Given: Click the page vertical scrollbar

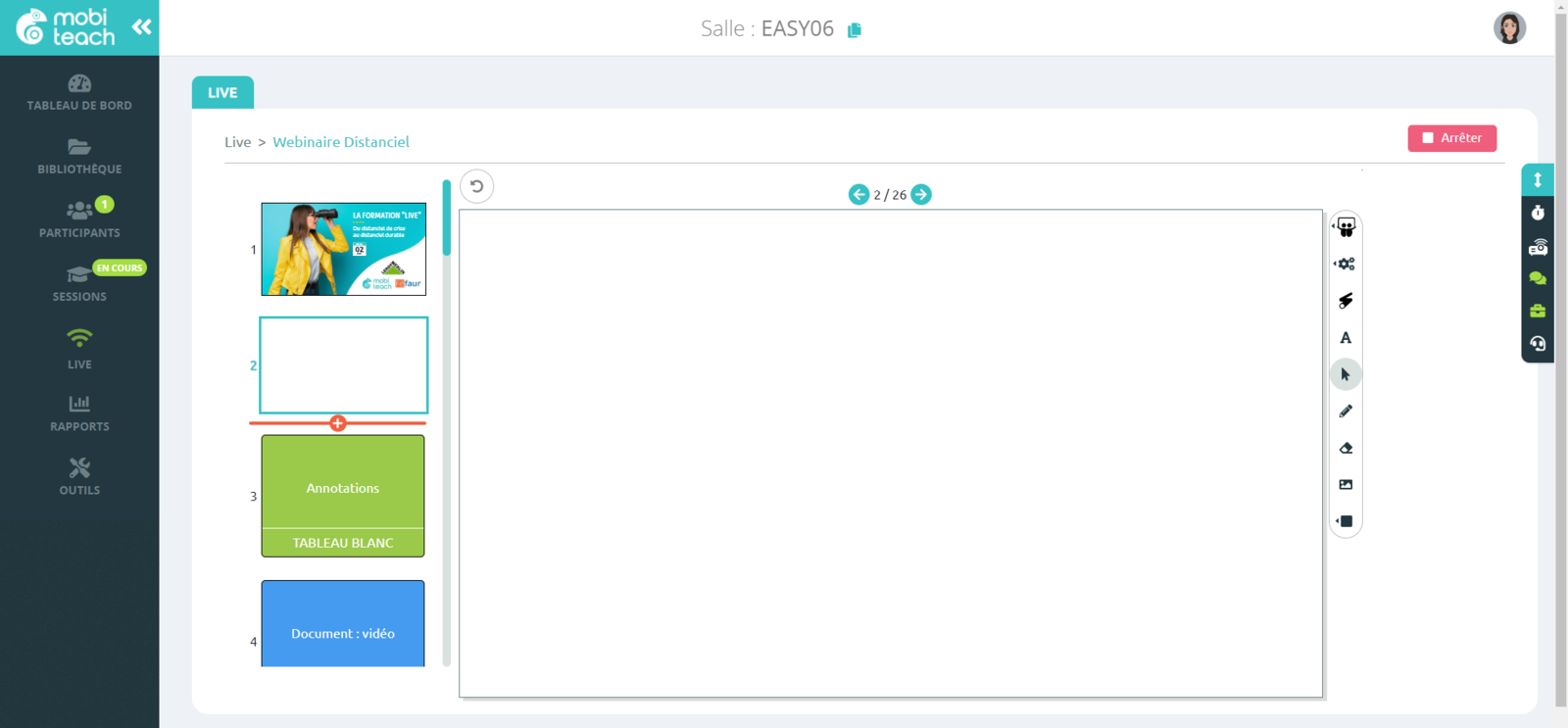Looking at the screenshot, I should [x=1561, y=358].
